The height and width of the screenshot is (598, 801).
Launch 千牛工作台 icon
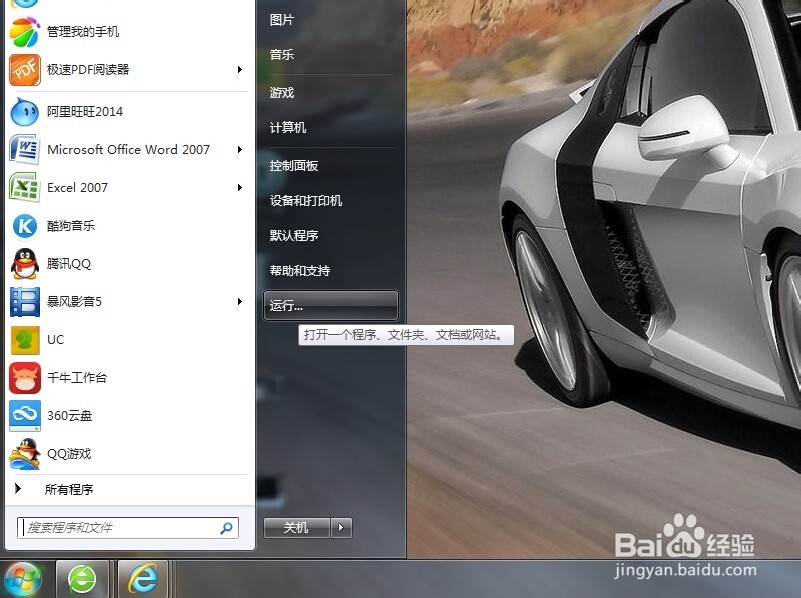point(25,378)
